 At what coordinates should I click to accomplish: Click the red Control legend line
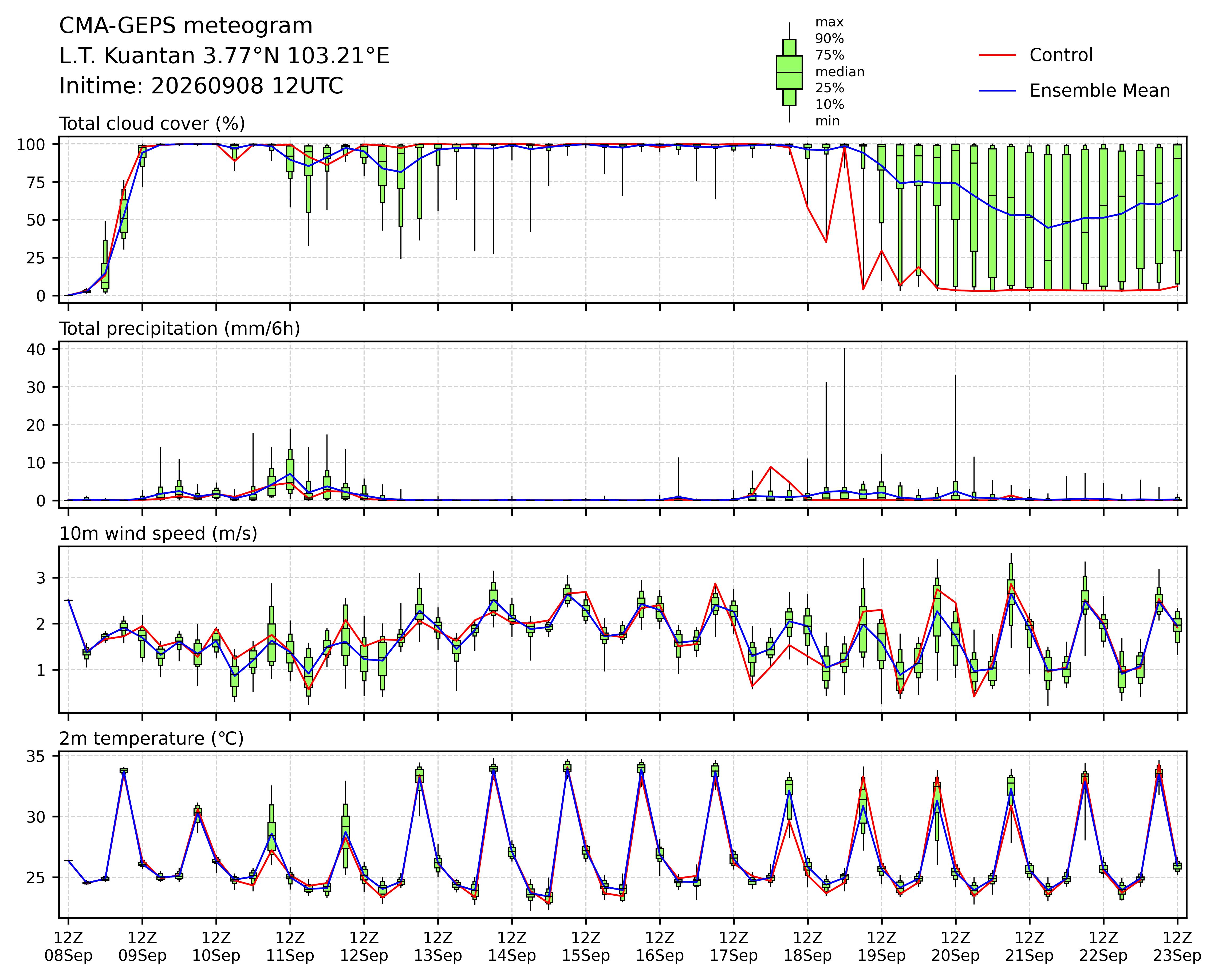(998, 55)
